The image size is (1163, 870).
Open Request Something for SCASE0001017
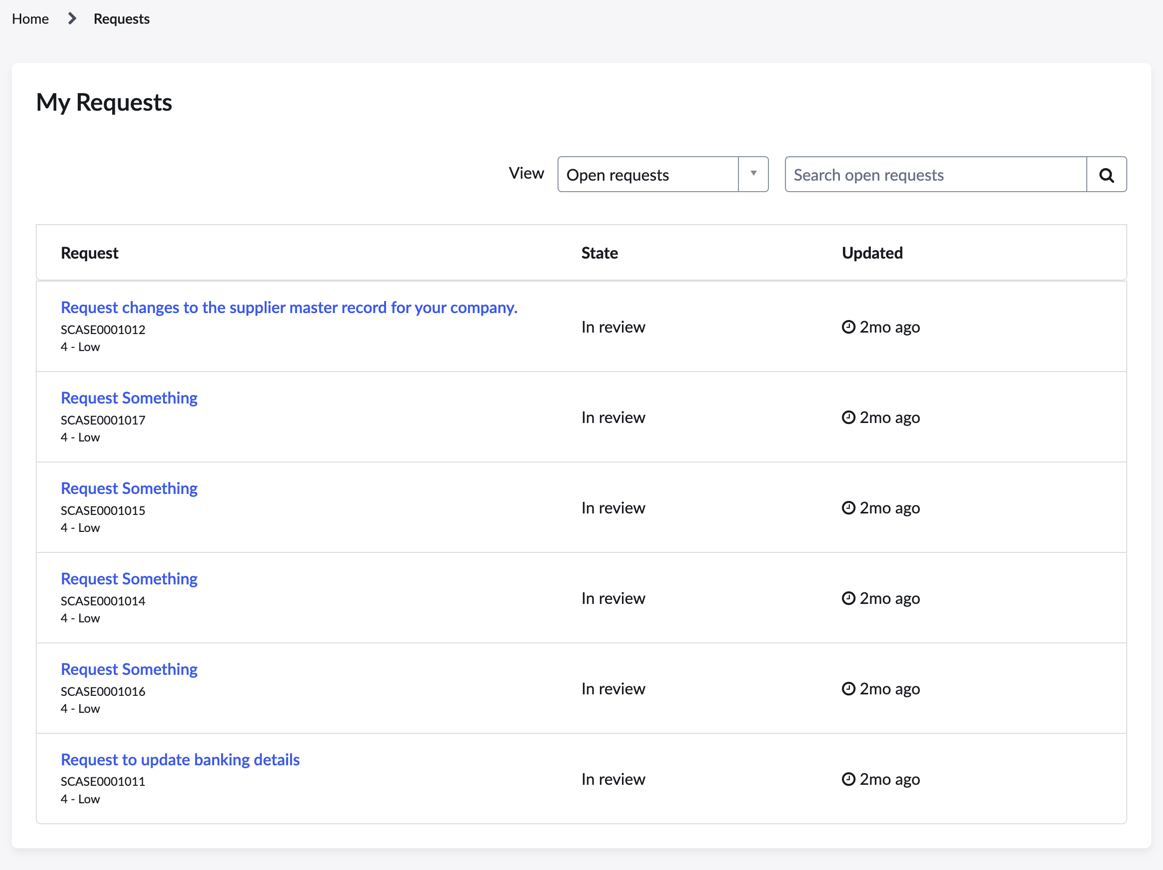point(129,398)
